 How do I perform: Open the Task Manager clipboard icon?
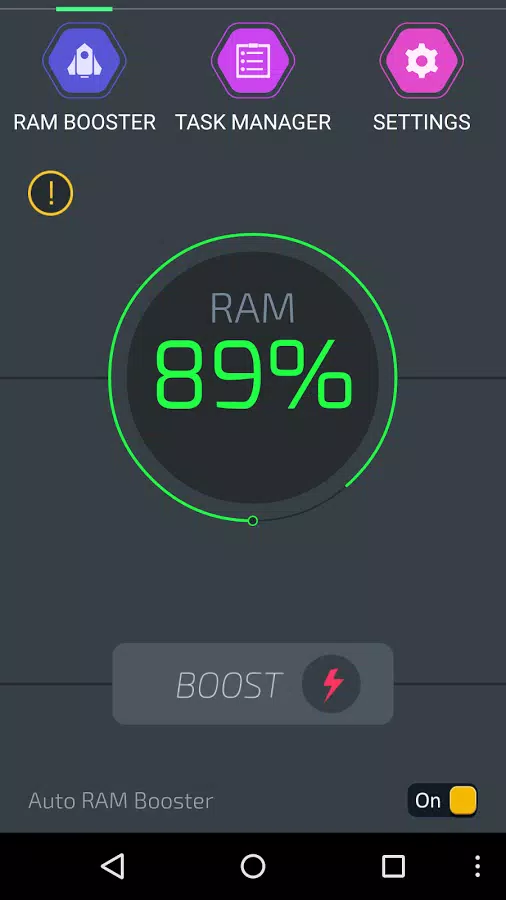pos(253,60)
